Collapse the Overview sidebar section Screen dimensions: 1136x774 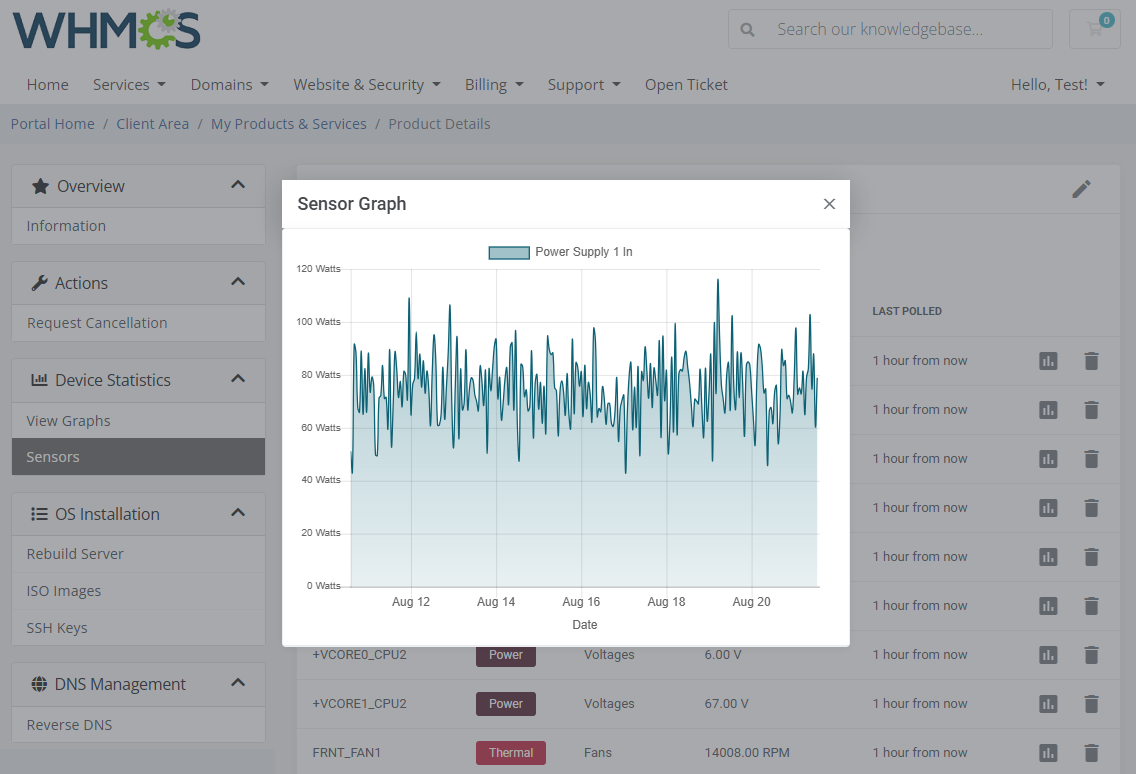point(238,185)
